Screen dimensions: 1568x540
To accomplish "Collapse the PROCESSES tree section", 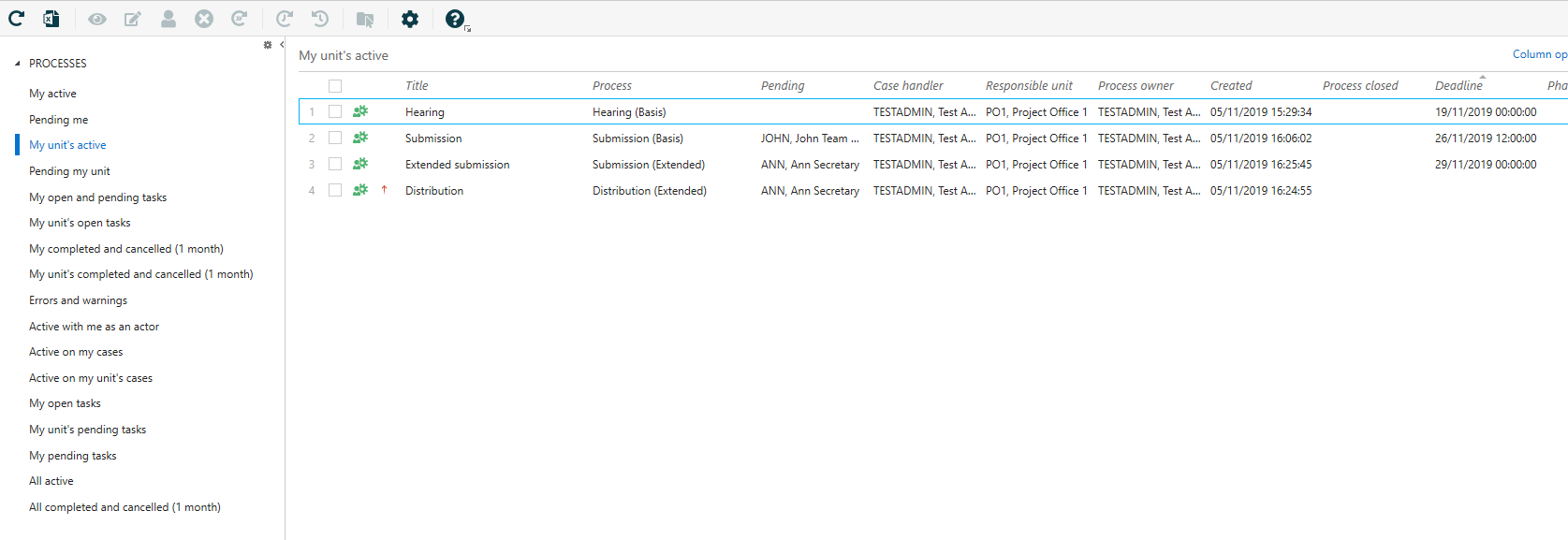I will point(17,64).
